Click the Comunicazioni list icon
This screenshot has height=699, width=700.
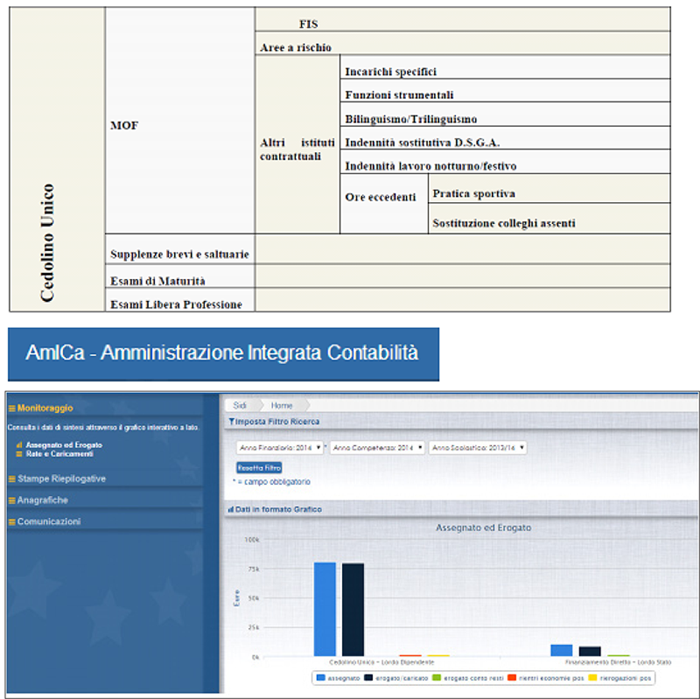(12, 522)
